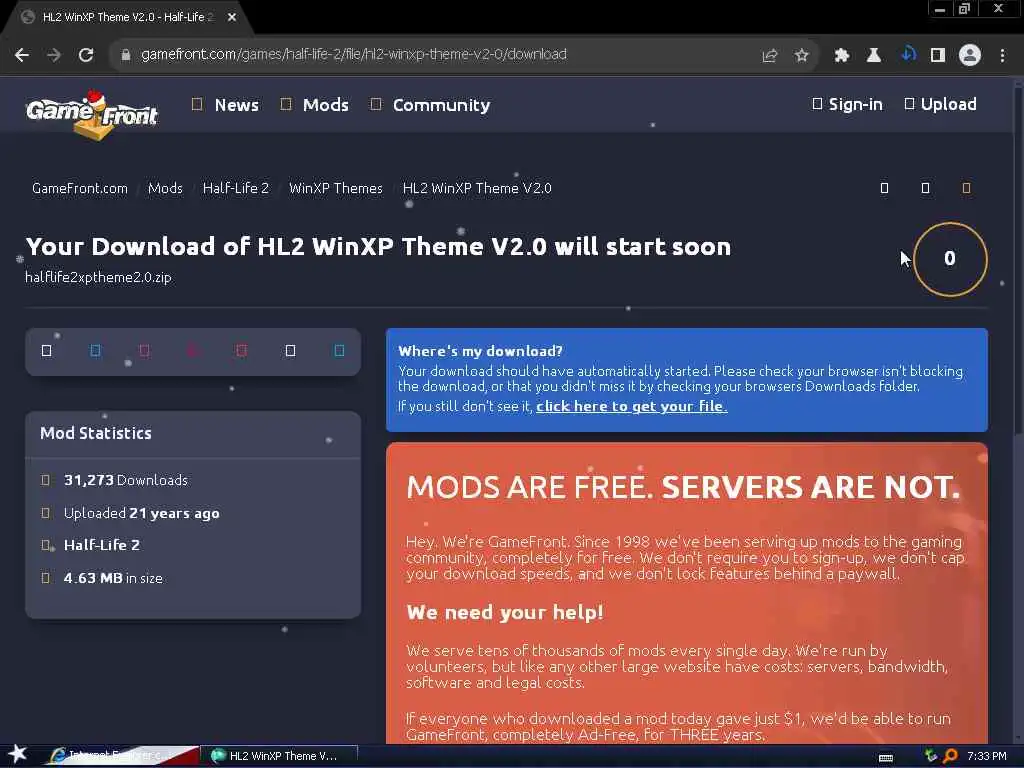This screenshot has width=1024, height=768.
Task: Go to the WinXP Themes breadcrumb
Action: point(336,188)
